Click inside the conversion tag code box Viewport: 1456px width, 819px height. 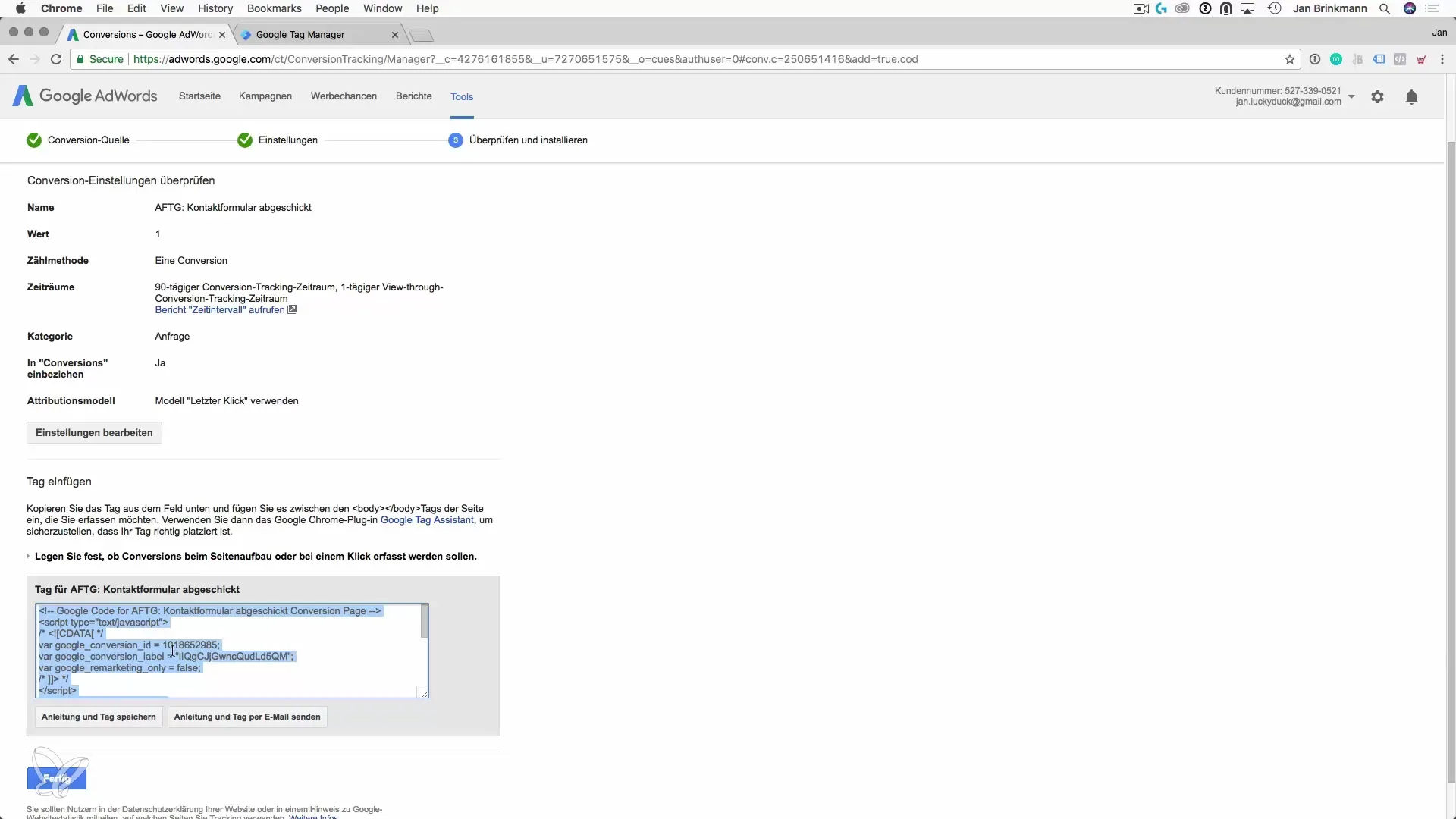227,651
